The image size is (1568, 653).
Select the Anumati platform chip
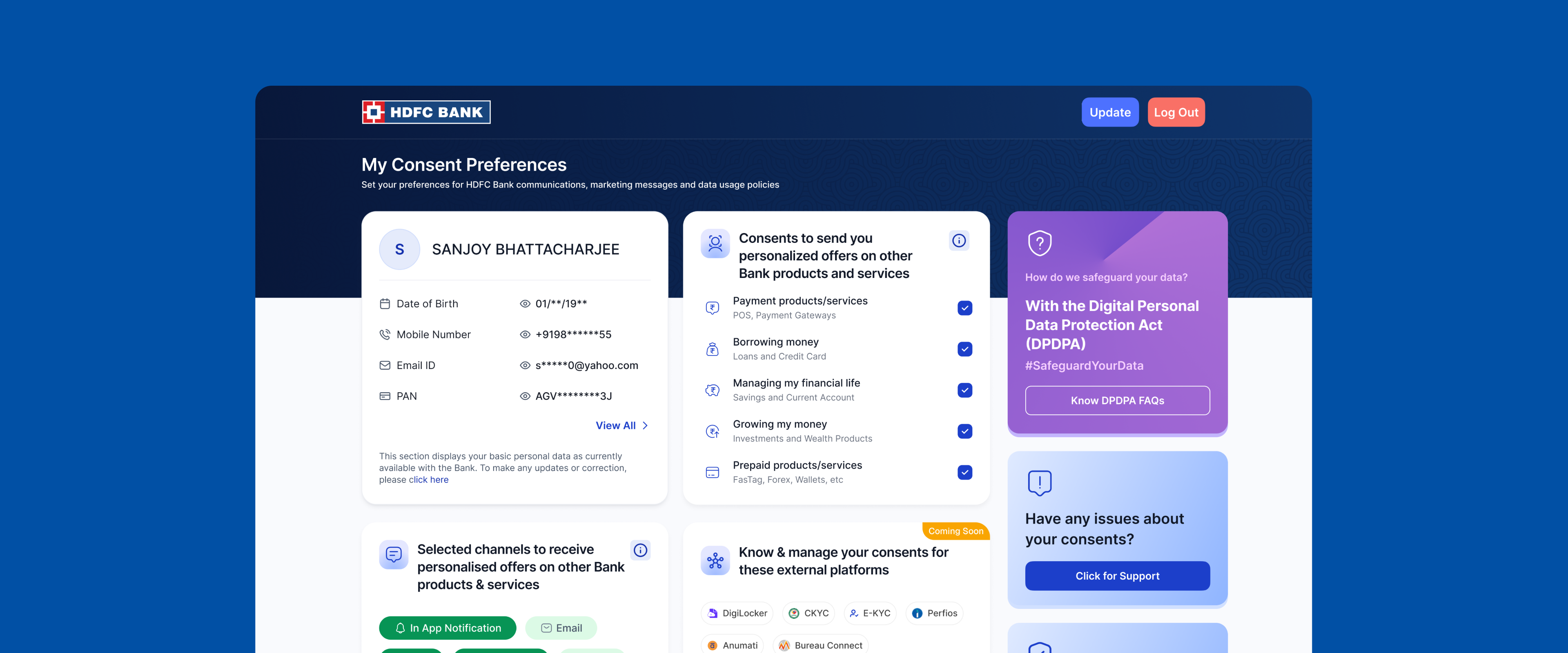732,645
